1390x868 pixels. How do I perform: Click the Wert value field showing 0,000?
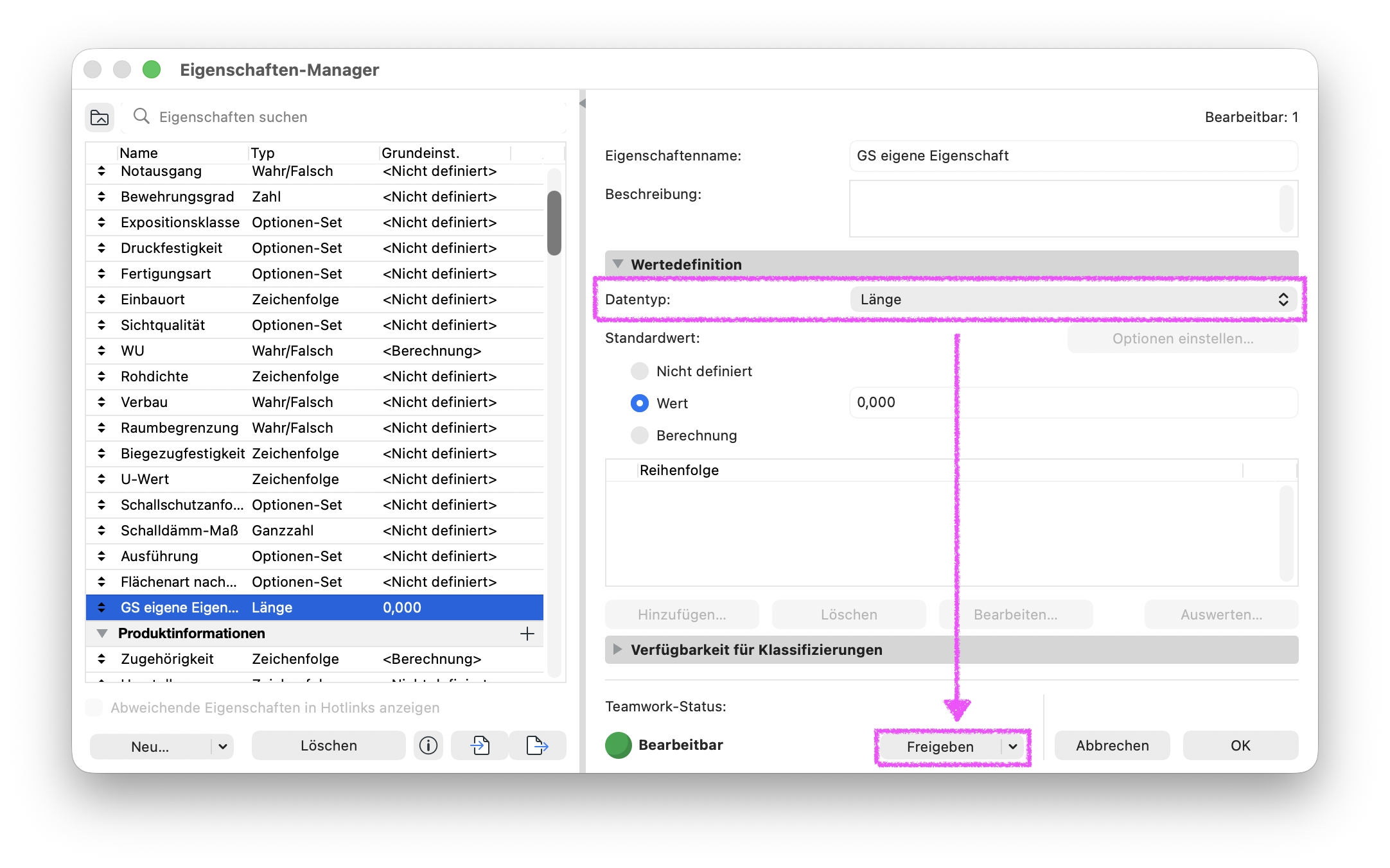(x=1073, y=403)
